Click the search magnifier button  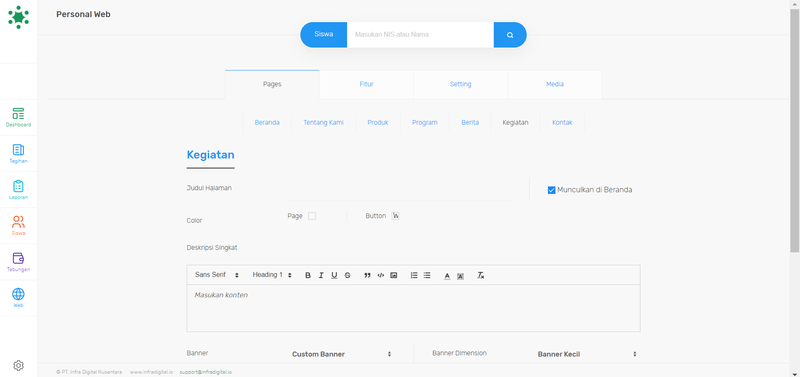tap(510, 35)
